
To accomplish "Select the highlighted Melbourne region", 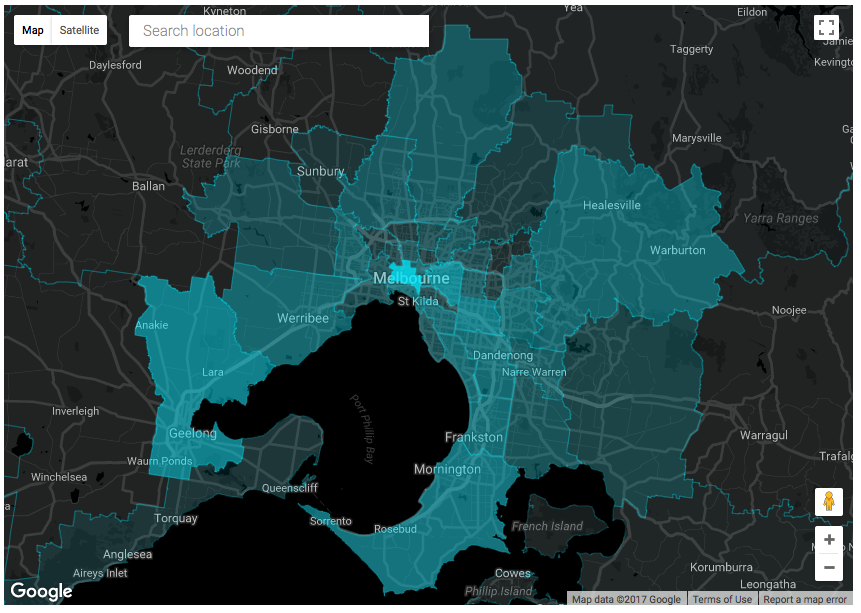I will click(412, 278).
